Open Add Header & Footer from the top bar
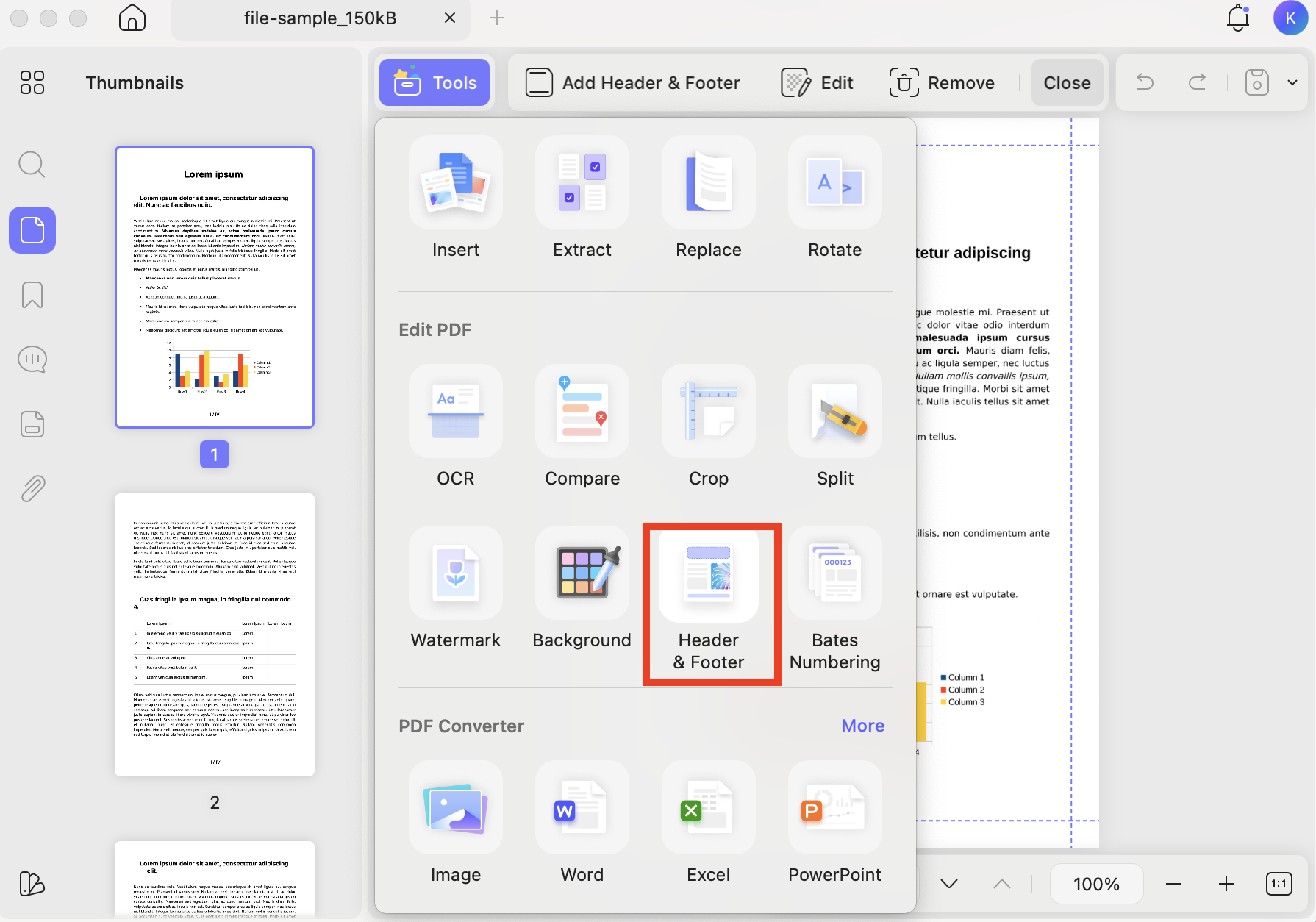 (632, 82)
